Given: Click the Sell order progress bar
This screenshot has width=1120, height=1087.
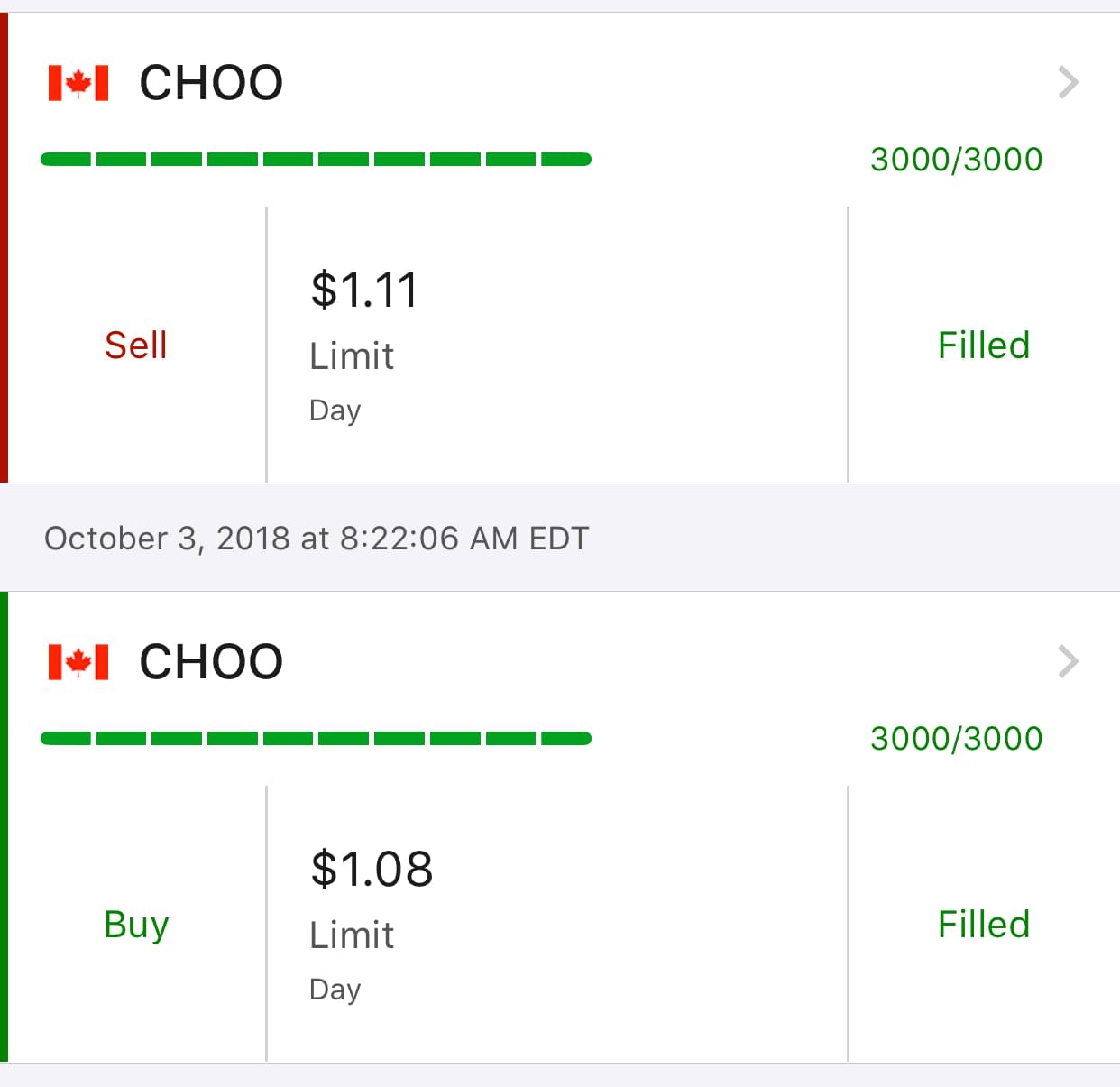Looking at the screenshot, I should pos(316,160).
